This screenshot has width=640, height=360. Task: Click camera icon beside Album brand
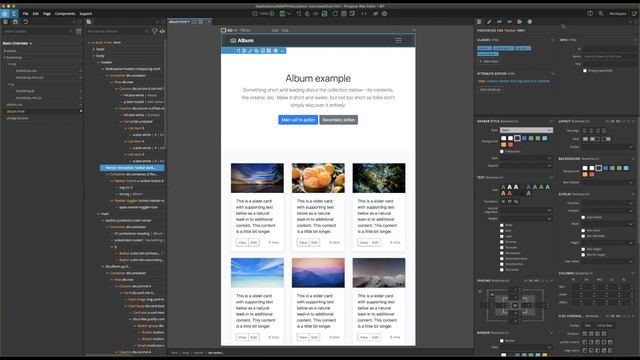click(x=233, y=40)
